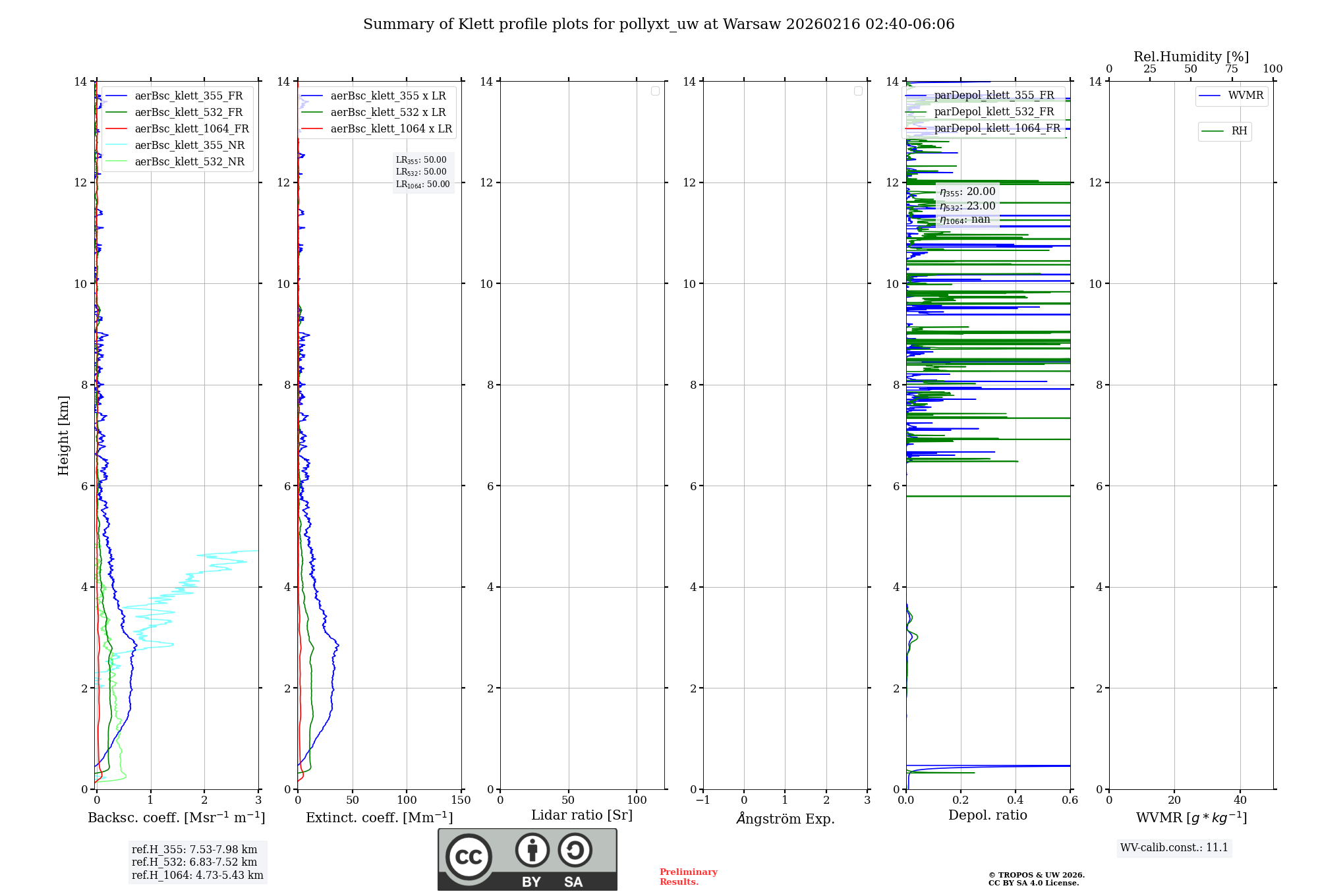Viewport: 1318px width, 896px height.
Task: Click the WV-calib.const. 11.1 label
Action: pos(1174,848)
